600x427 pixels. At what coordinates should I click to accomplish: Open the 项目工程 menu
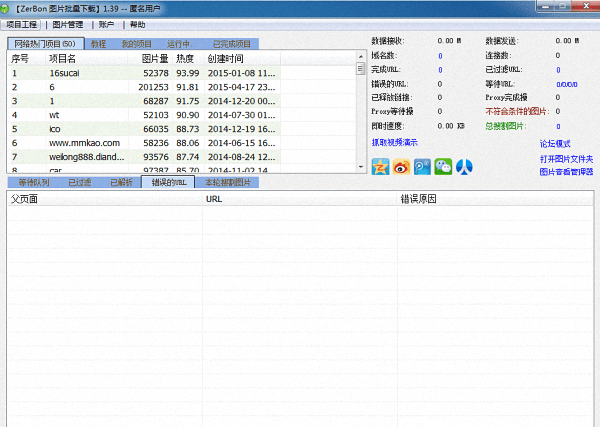(21, 24)
